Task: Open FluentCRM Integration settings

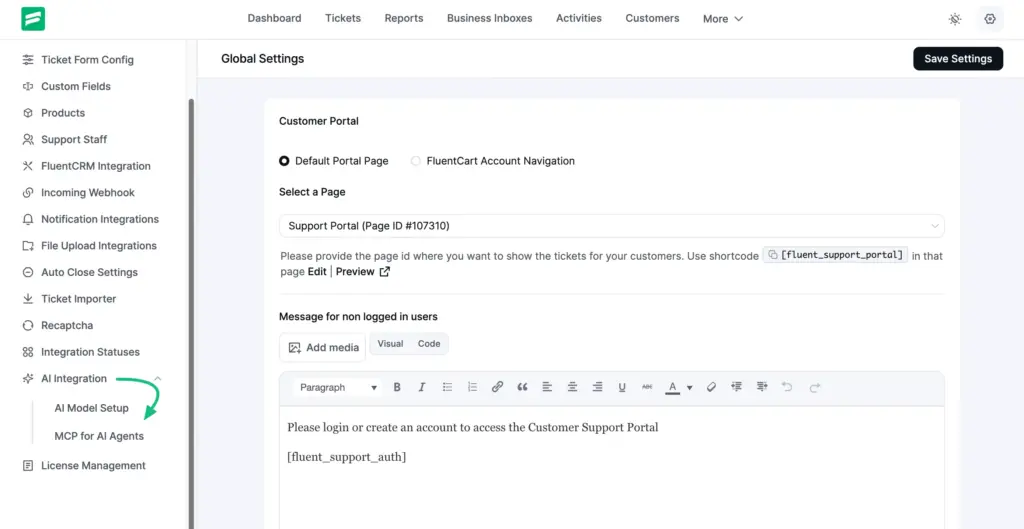Action: (95, 166)
